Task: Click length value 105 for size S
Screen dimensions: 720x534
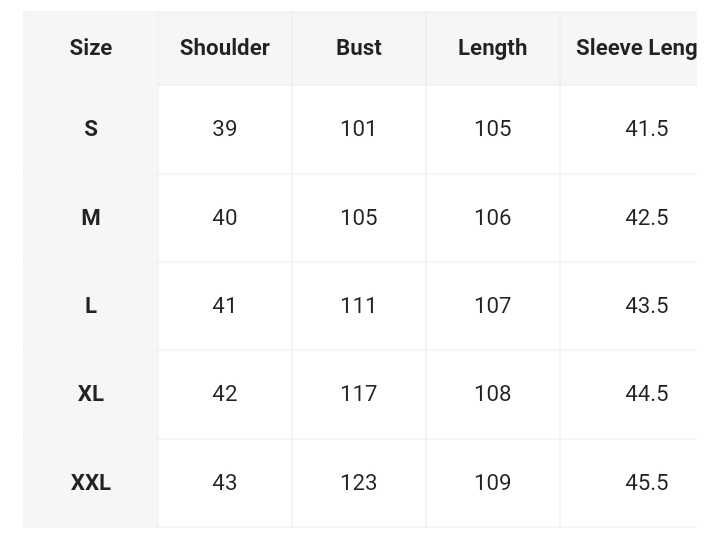Action: (492, 128)
